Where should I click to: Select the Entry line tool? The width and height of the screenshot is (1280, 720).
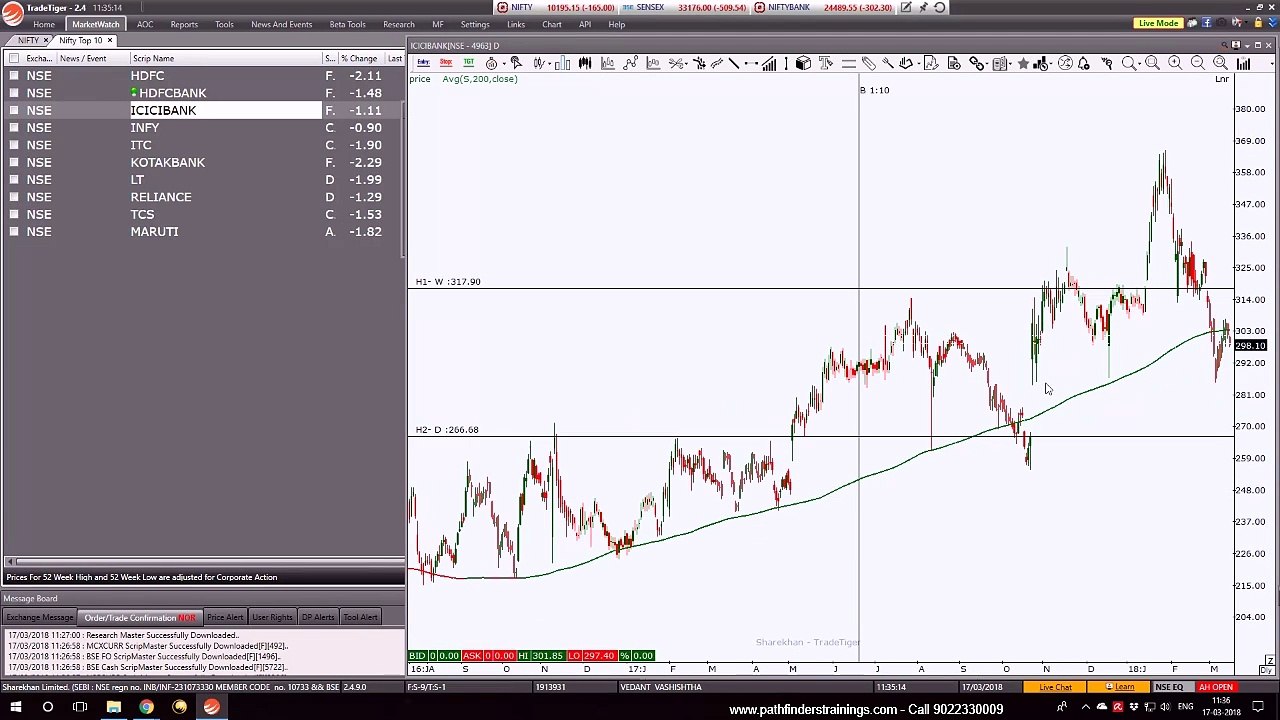(x=424, y=63)
